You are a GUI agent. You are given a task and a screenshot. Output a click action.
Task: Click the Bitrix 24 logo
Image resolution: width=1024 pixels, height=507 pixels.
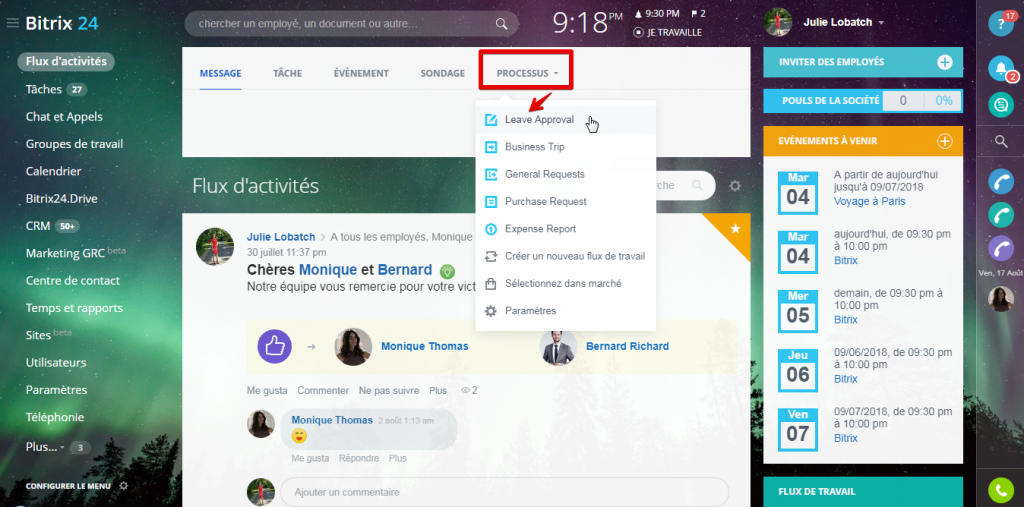pyautogui.click(x=62, y=24)
